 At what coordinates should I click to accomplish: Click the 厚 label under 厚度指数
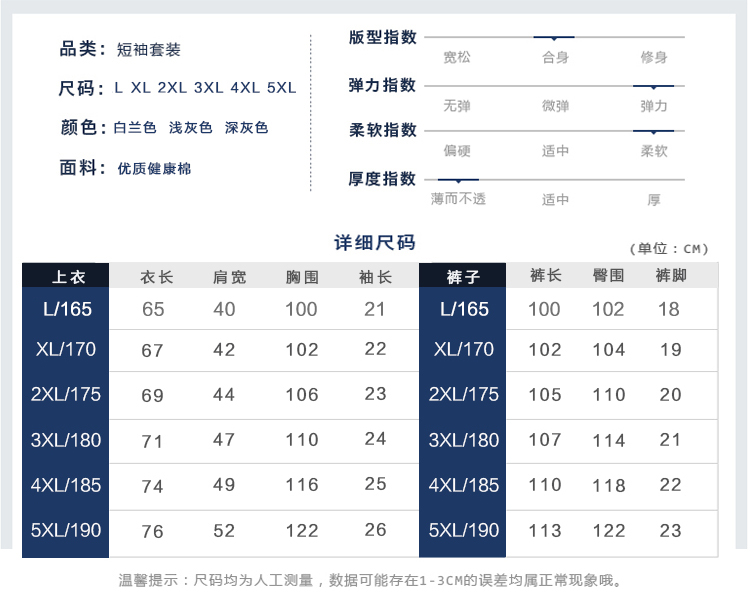coord(654,199)
